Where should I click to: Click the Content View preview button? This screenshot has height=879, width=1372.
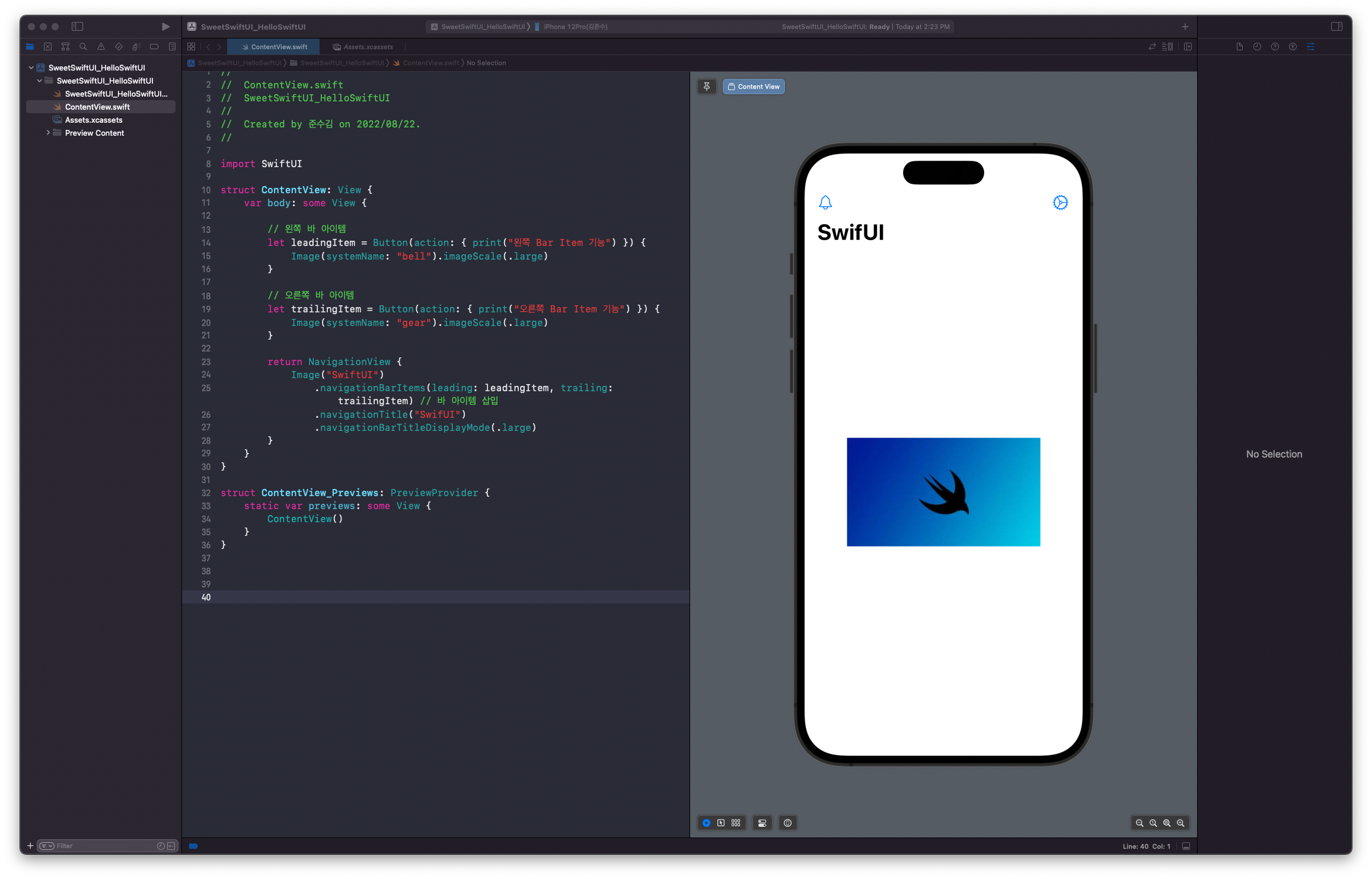click(754, 87)
